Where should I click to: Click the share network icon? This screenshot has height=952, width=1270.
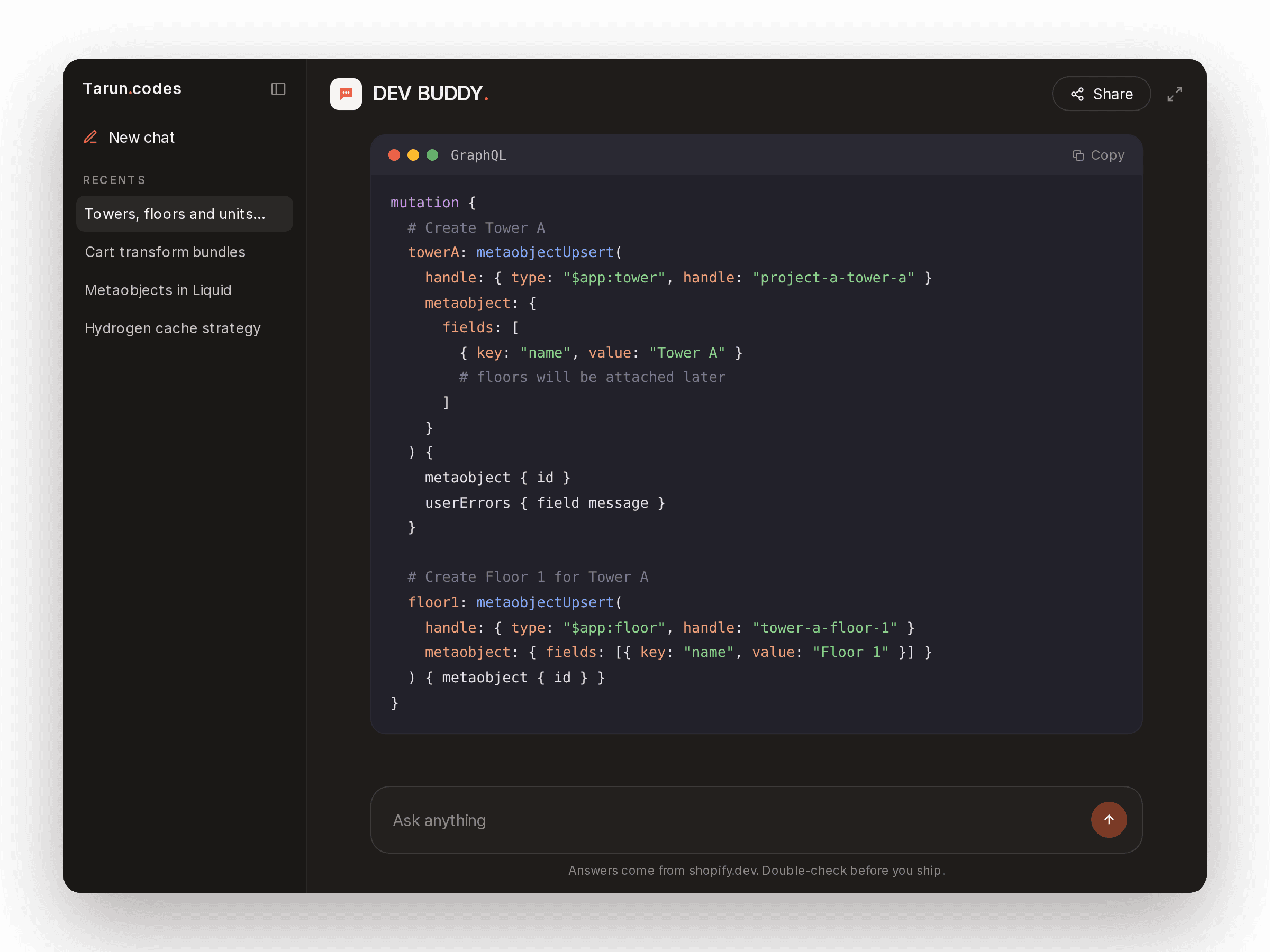(1077, 94)
